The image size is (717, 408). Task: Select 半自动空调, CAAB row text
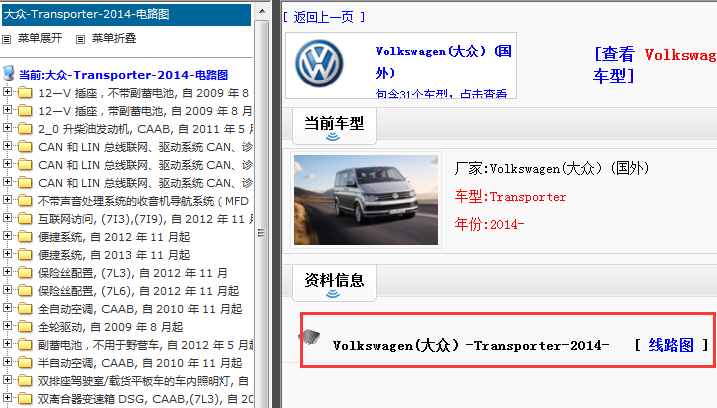[140, 364]
